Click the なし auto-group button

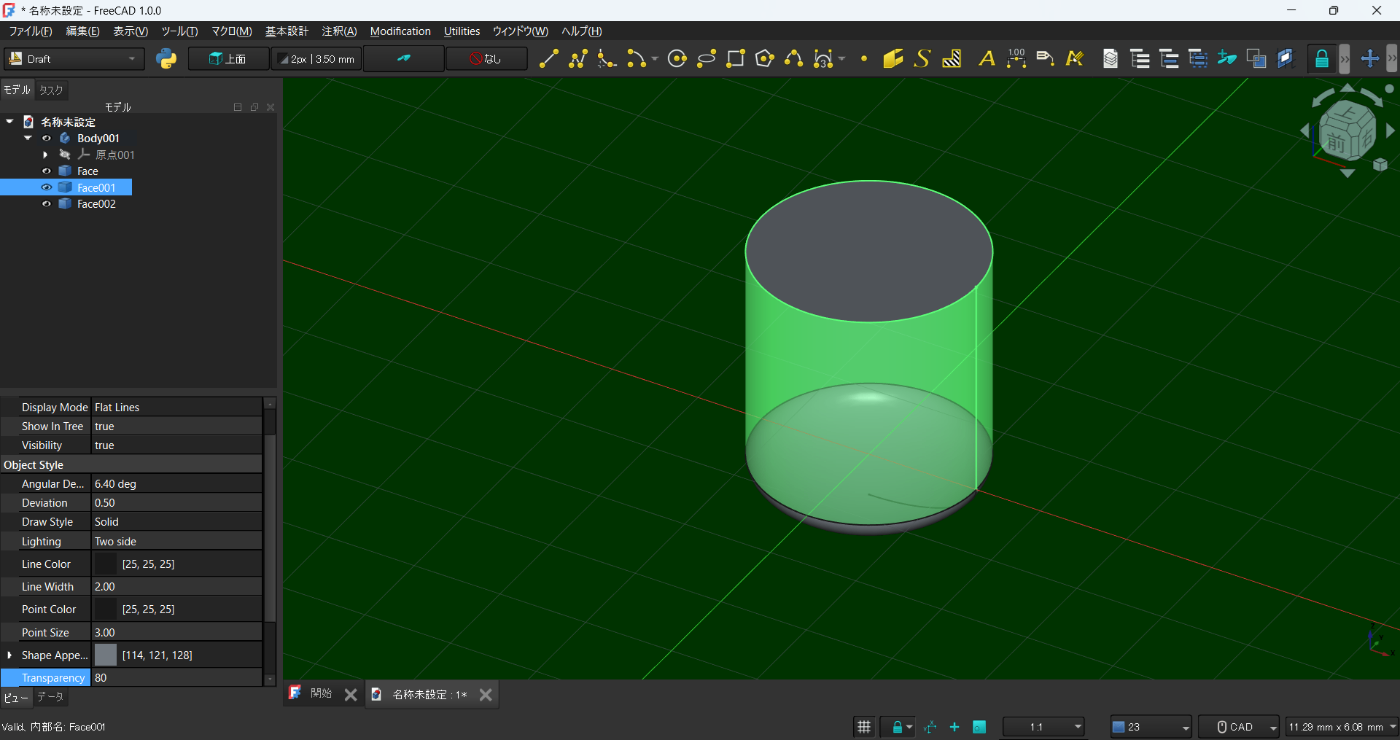click(486, 59)
